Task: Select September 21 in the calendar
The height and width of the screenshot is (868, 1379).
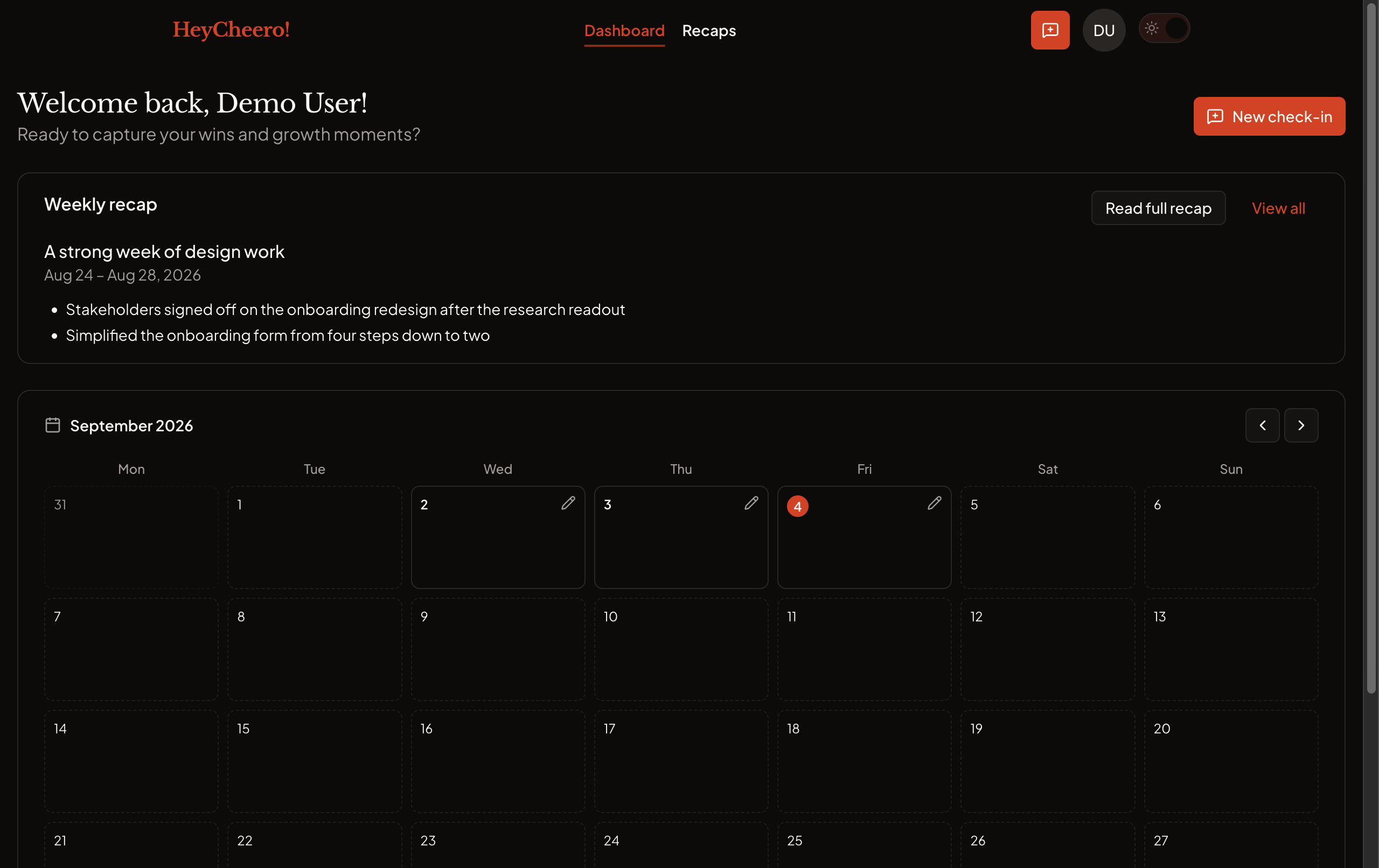Action: 131,845
